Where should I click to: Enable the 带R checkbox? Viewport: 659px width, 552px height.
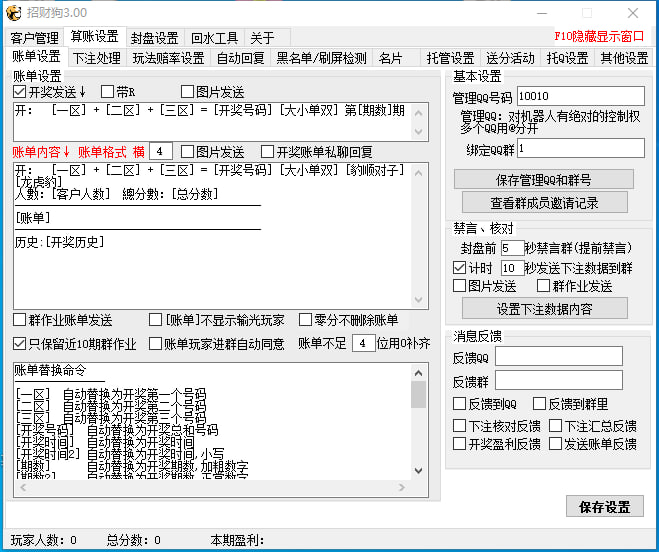[x=108, y=92]
